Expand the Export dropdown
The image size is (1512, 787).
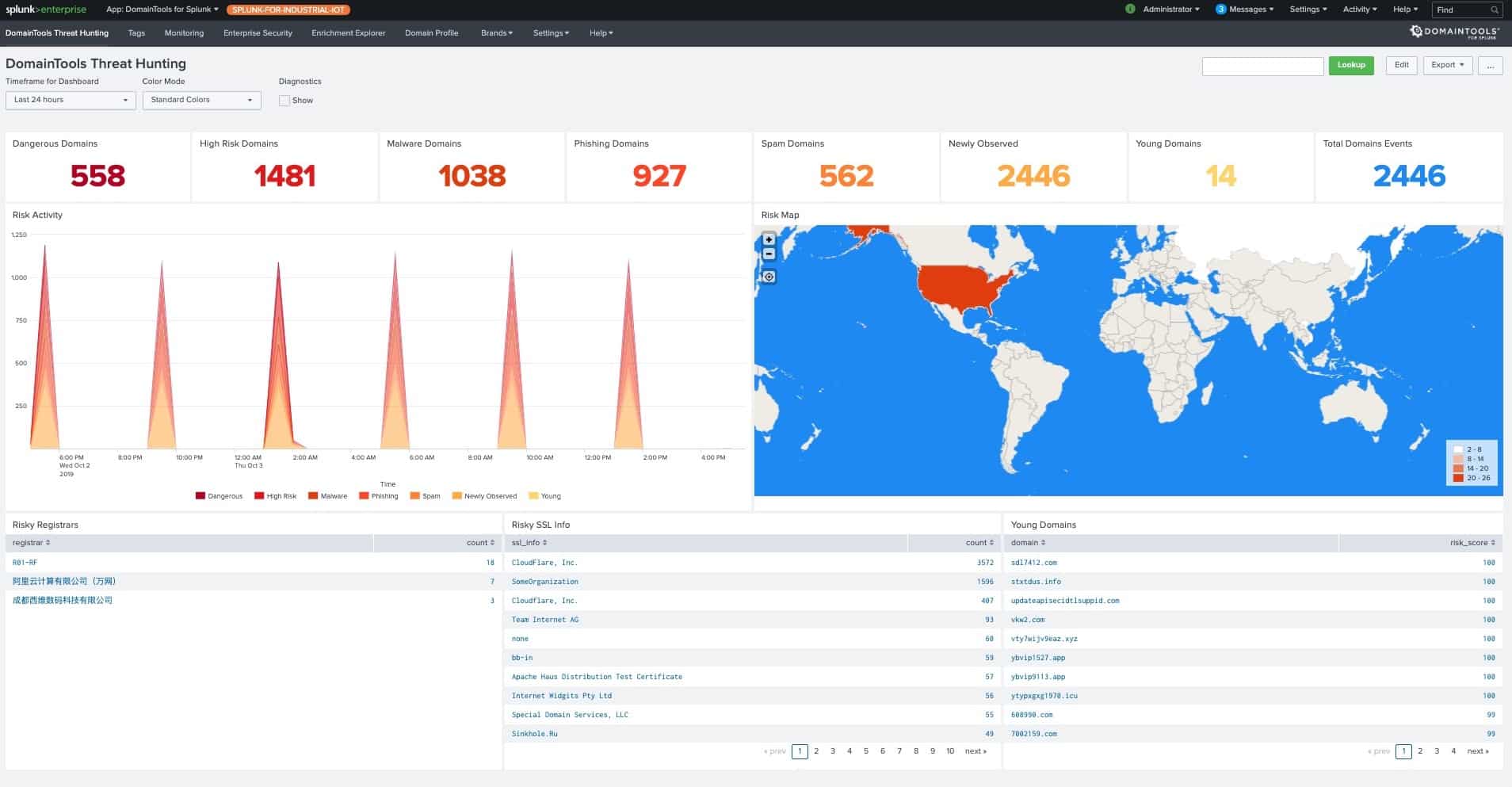[1447, 65]
